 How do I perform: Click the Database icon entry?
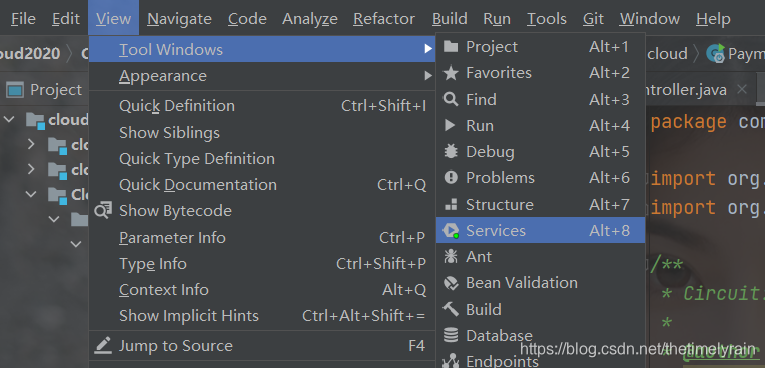click(x=451, y=335)
